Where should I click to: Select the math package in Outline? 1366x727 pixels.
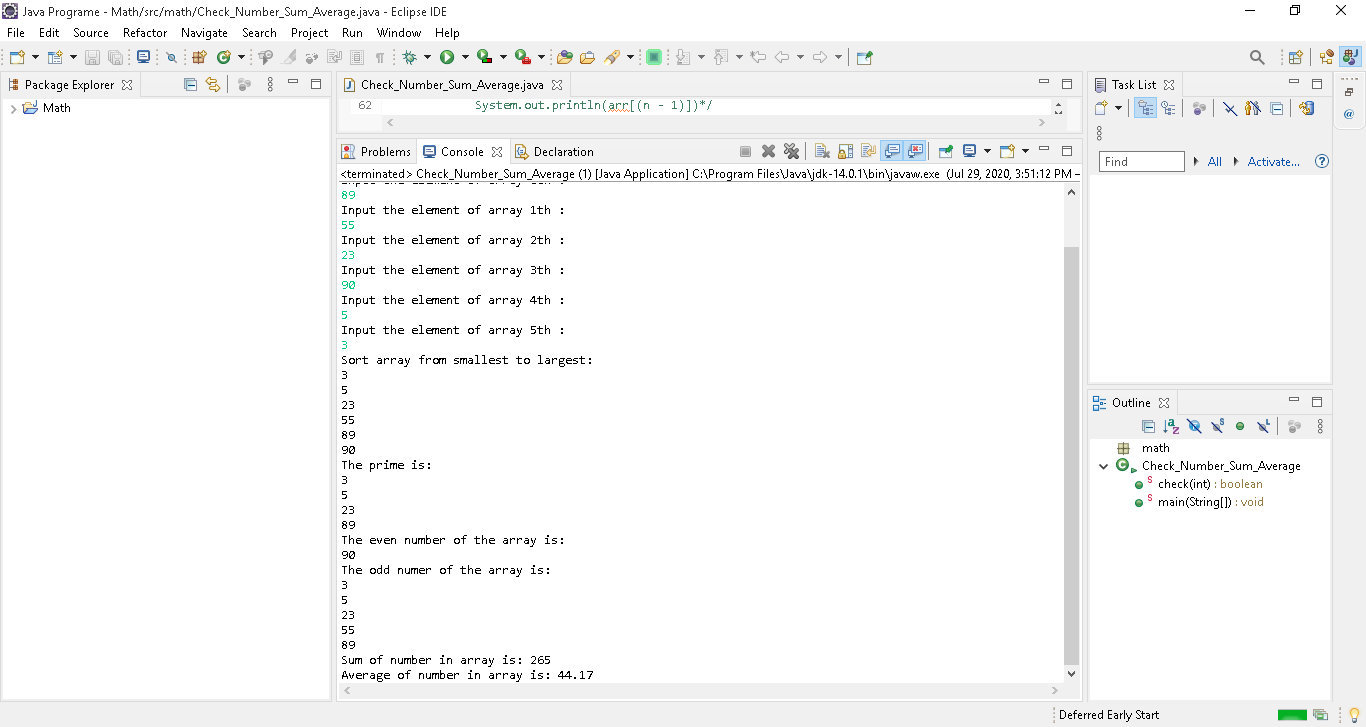click(1155, 448)
